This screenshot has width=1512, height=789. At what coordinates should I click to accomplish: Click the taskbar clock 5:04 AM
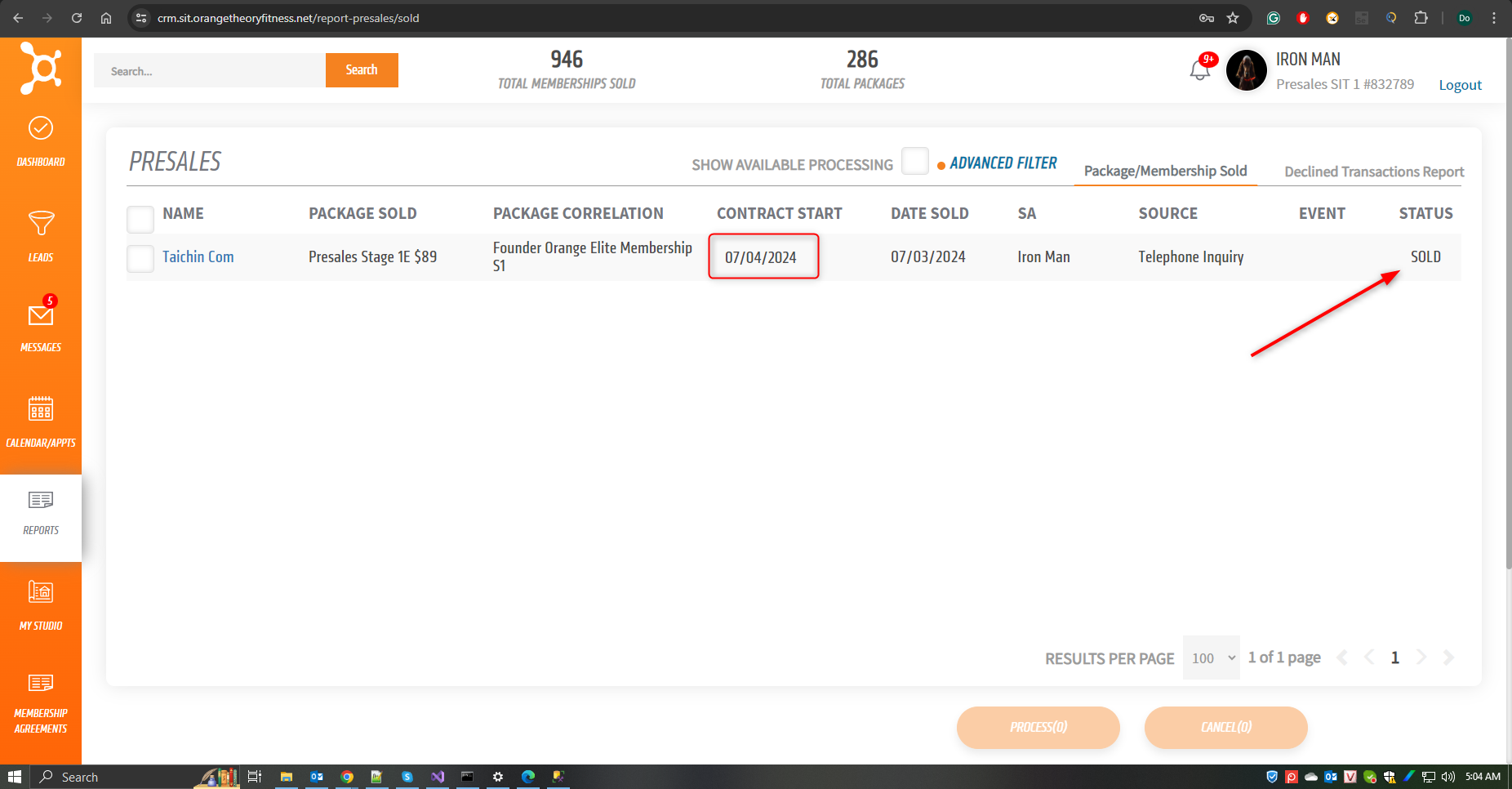click(x=1483, y=777)
